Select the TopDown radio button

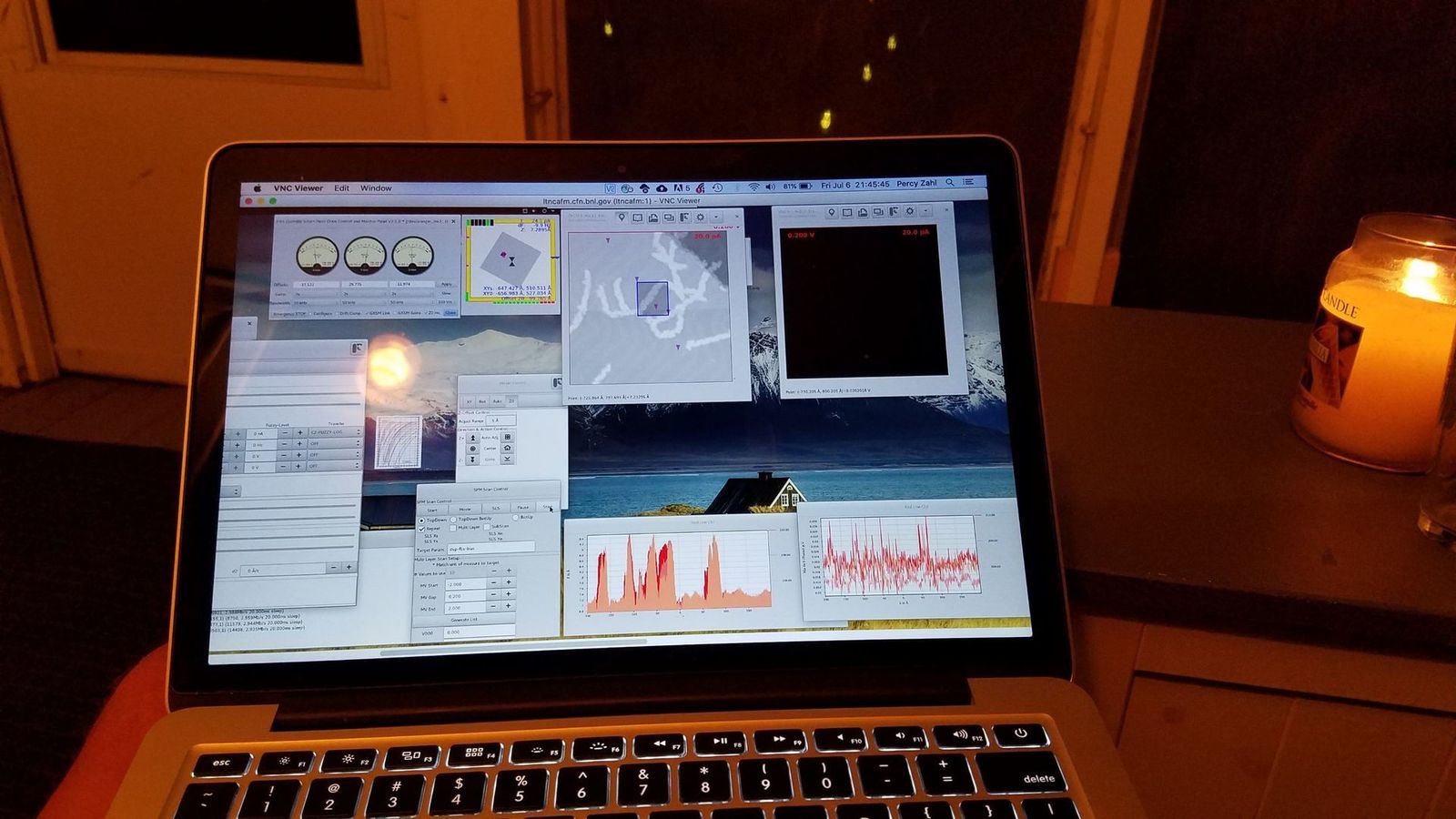coord(421,520)
